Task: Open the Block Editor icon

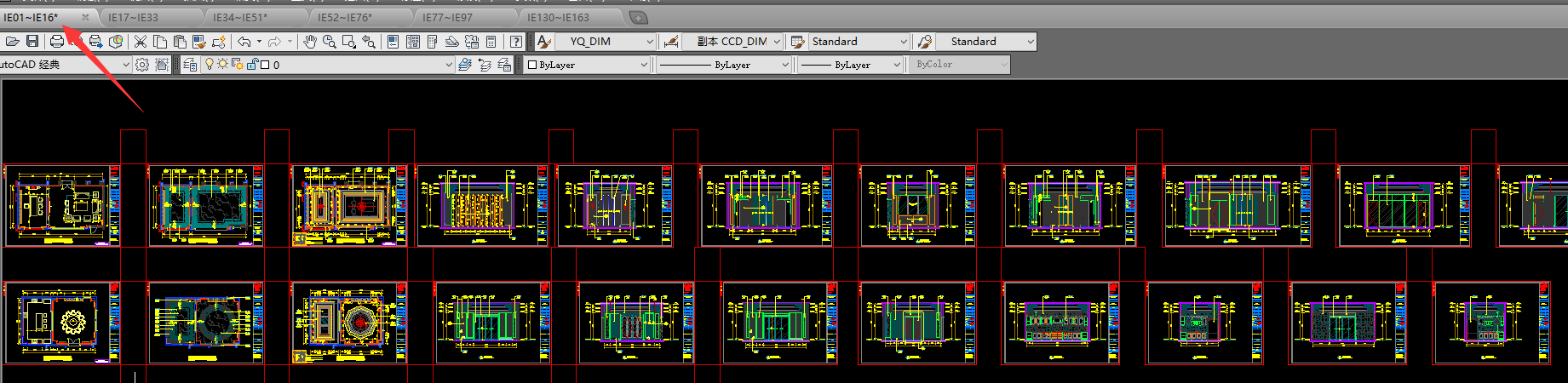Action: 220,41
